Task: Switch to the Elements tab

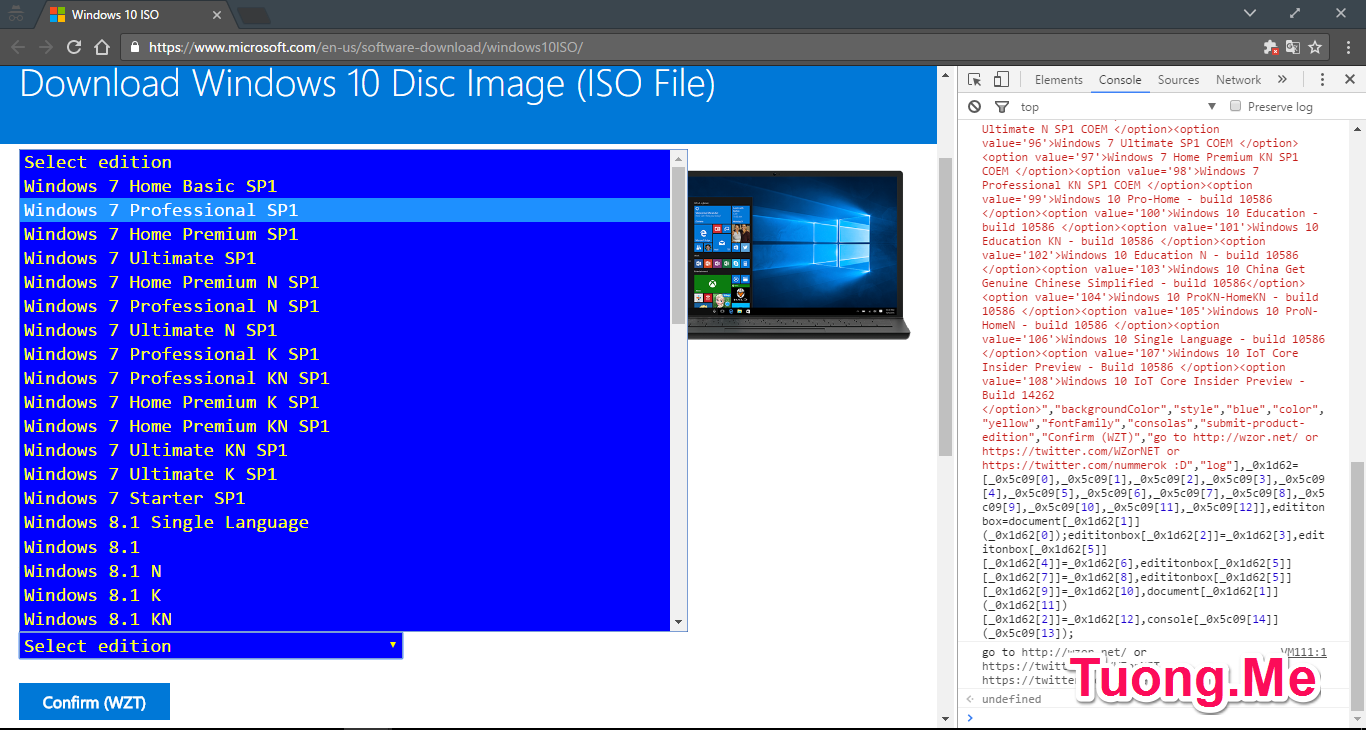Action: (1058, 80)
